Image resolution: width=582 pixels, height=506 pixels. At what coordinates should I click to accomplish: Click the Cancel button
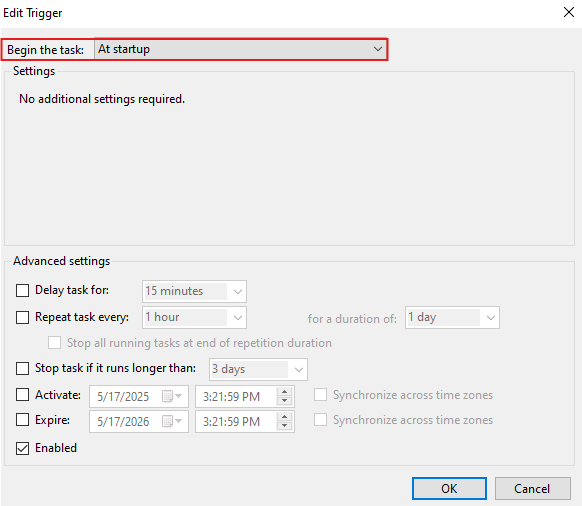(x=532, y=489)
